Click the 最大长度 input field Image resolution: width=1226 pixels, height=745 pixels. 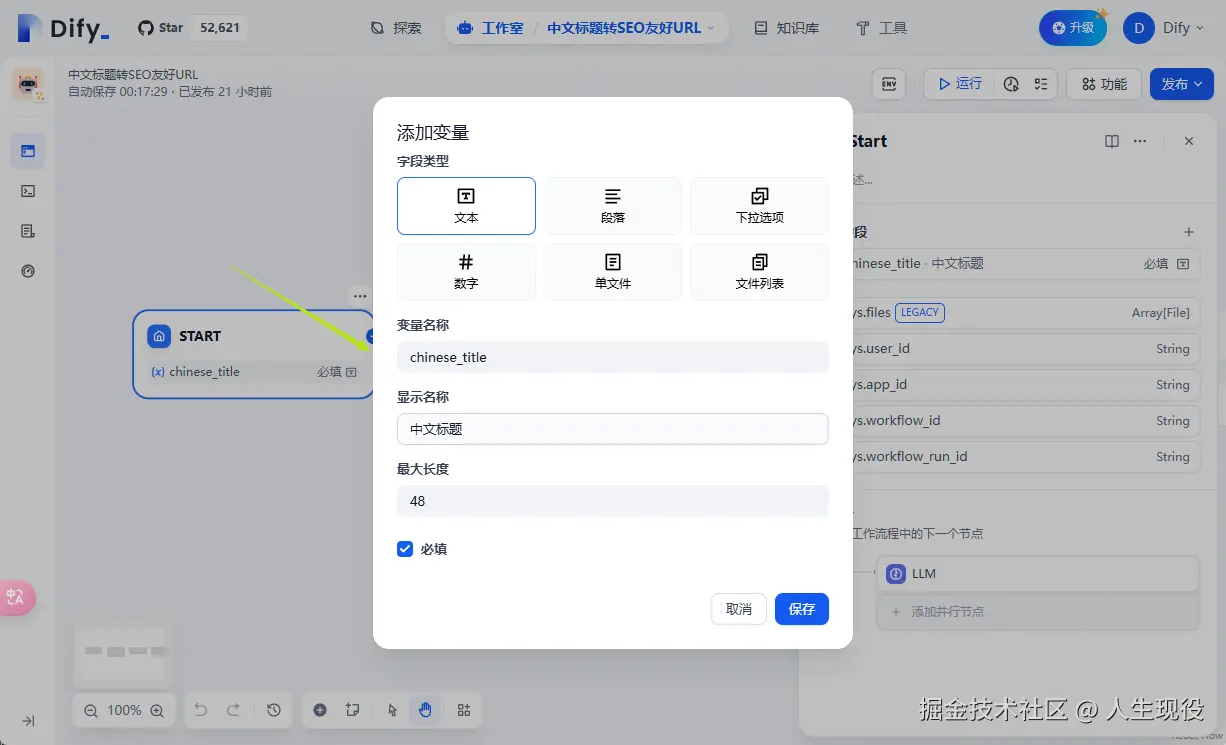point(613,501)
